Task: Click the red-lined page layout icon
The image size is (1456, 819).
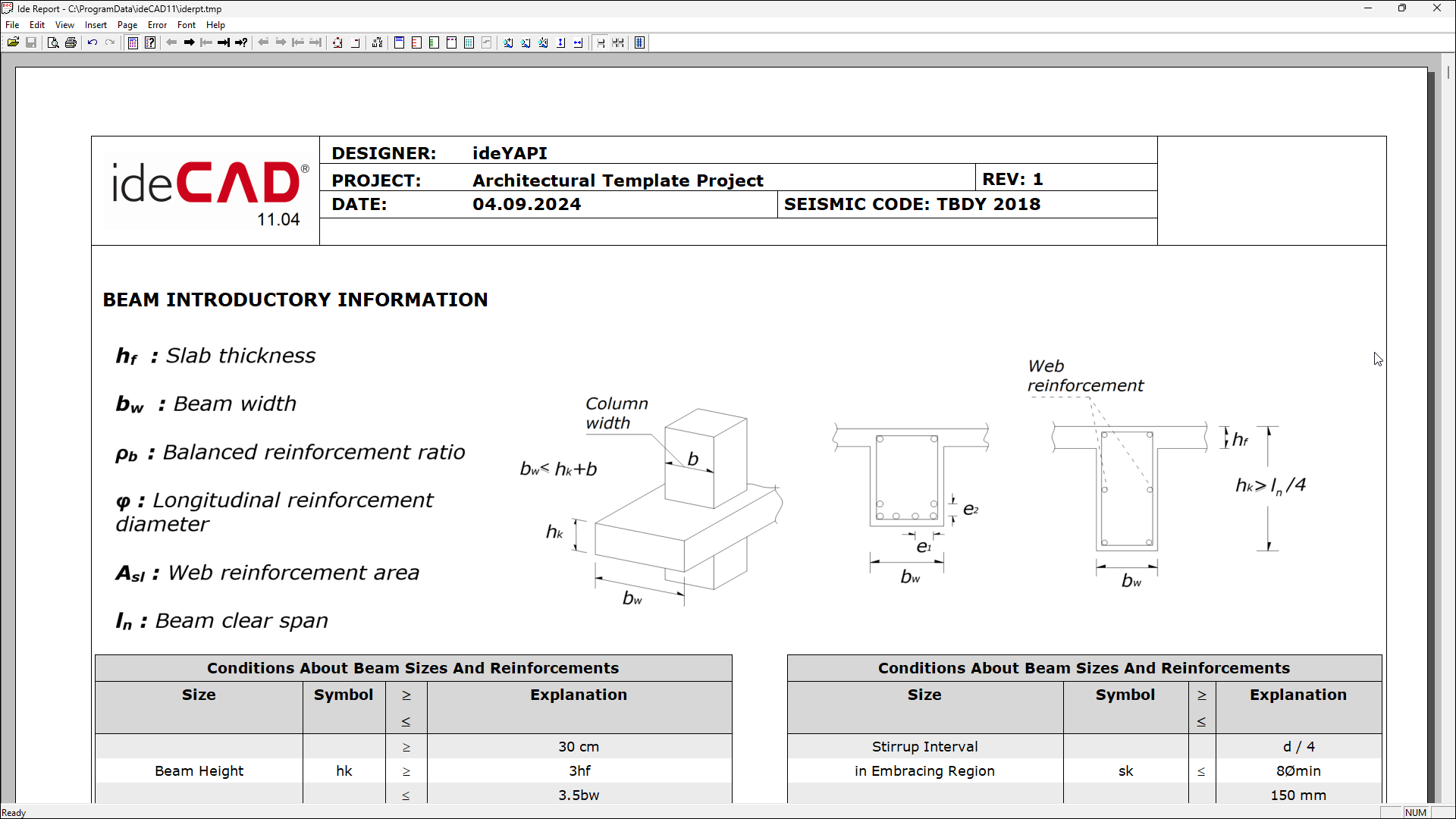Action: (x=416, y=42)
